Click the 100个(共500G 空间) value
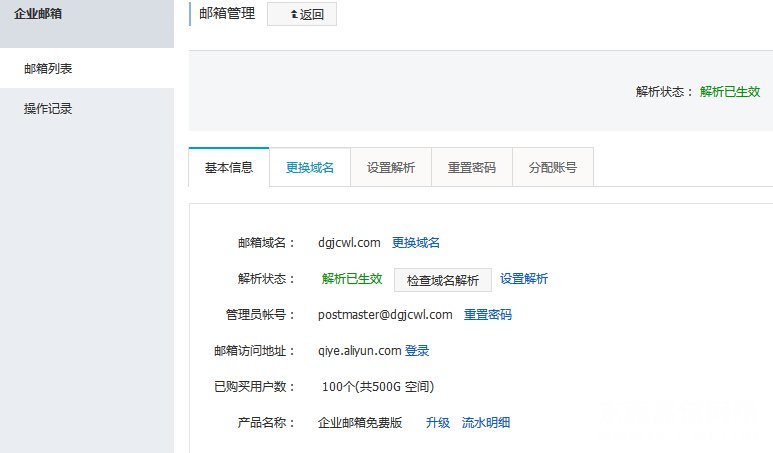Viewport: 773px width, 453px height. [378, 386]
